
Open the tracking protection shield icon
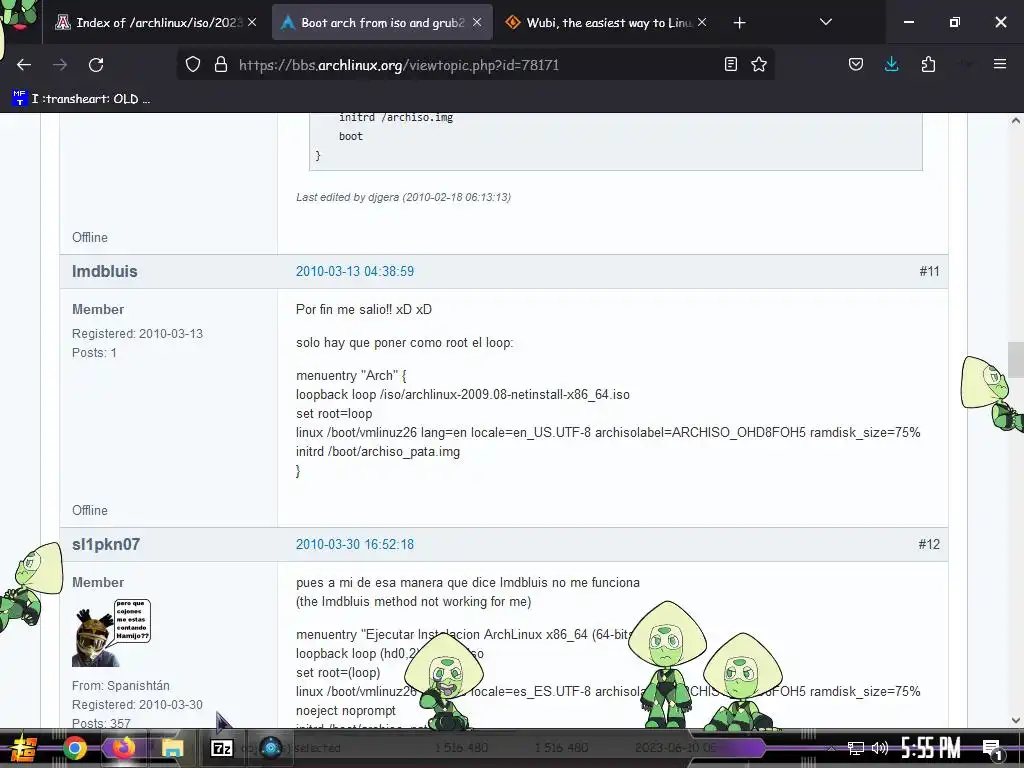193,65
